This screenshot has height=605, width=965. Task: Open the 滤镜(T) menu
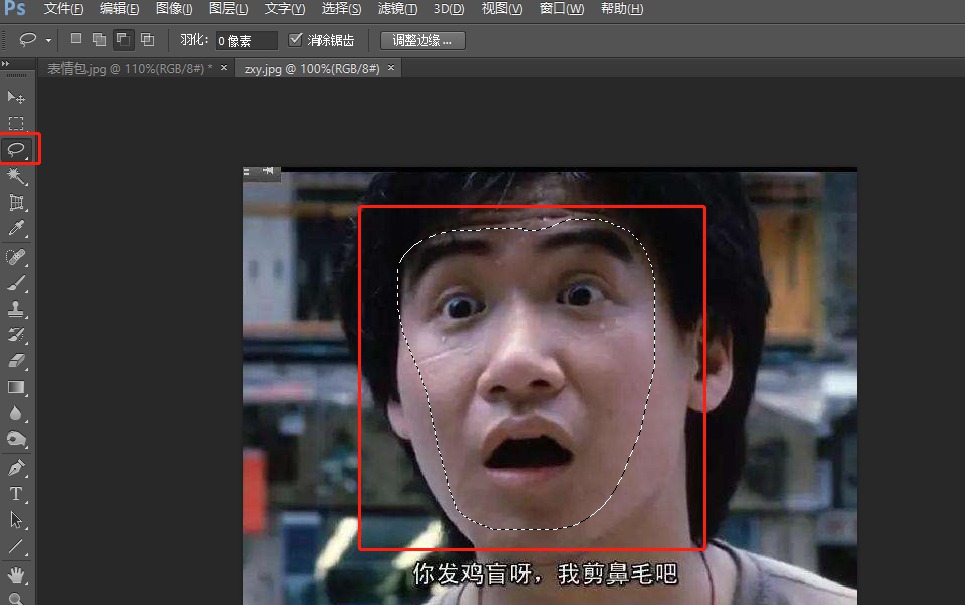(399, 9)
